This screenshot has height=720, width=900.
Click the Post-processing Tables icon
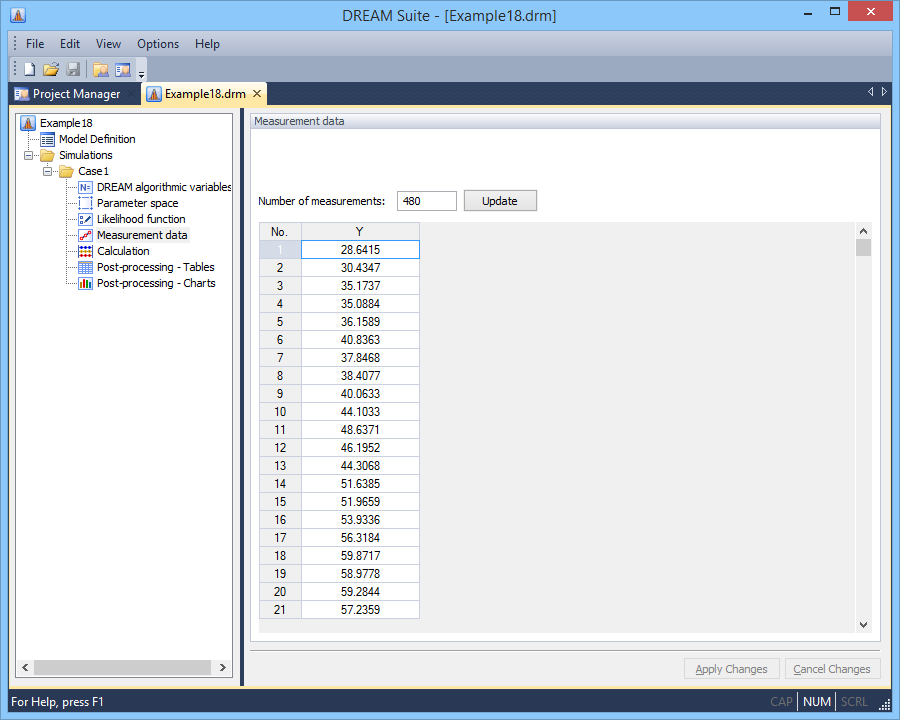click(x=86, y=267)
